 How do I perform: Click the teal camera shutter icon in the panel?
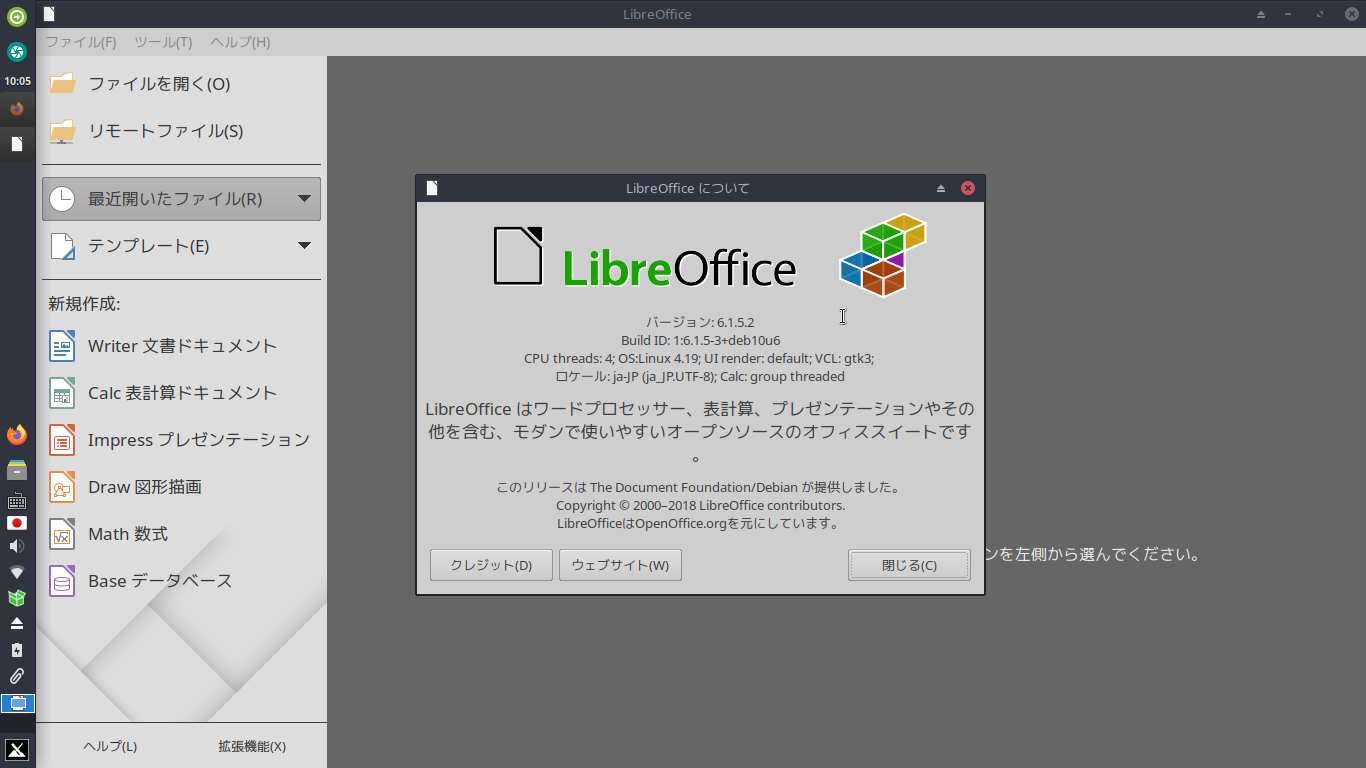[x=17, y=51]
